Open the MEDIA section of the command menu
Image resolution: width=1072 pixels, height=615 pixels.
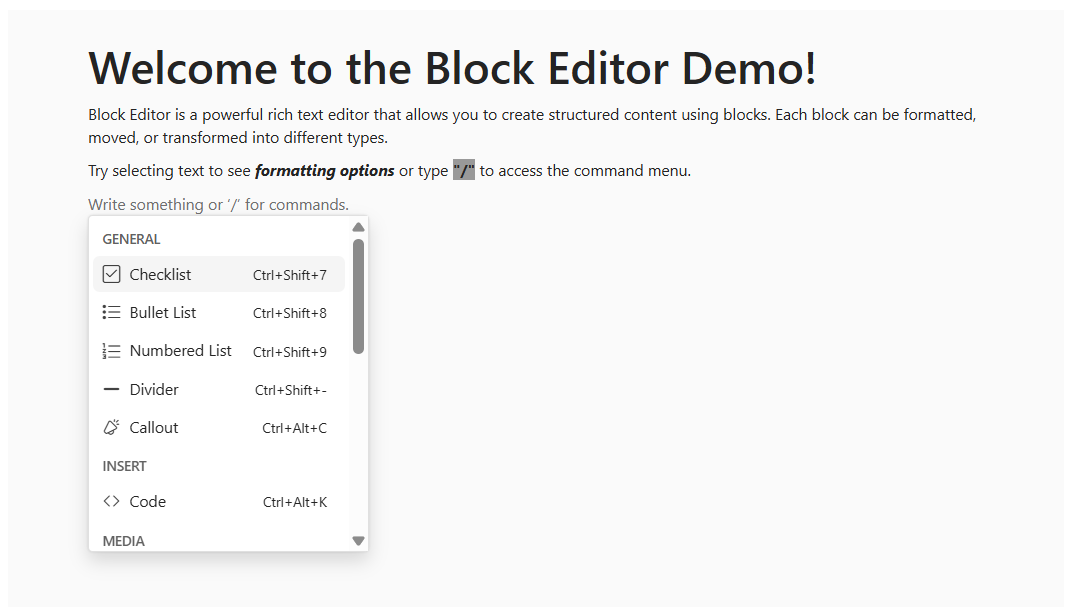121,541
